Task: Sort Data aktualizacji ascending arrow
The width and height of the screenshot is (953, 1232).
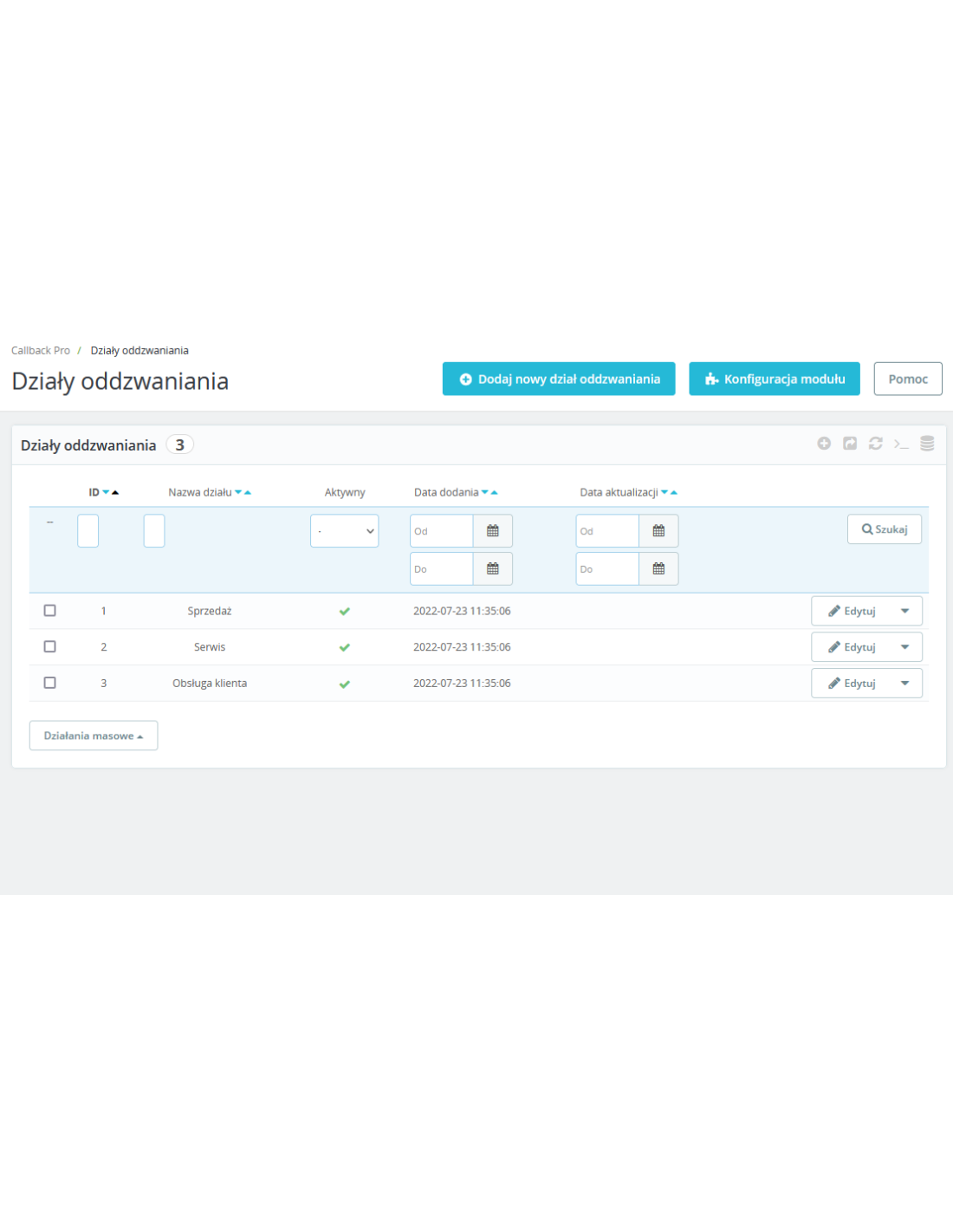Action: coord(674,492)
